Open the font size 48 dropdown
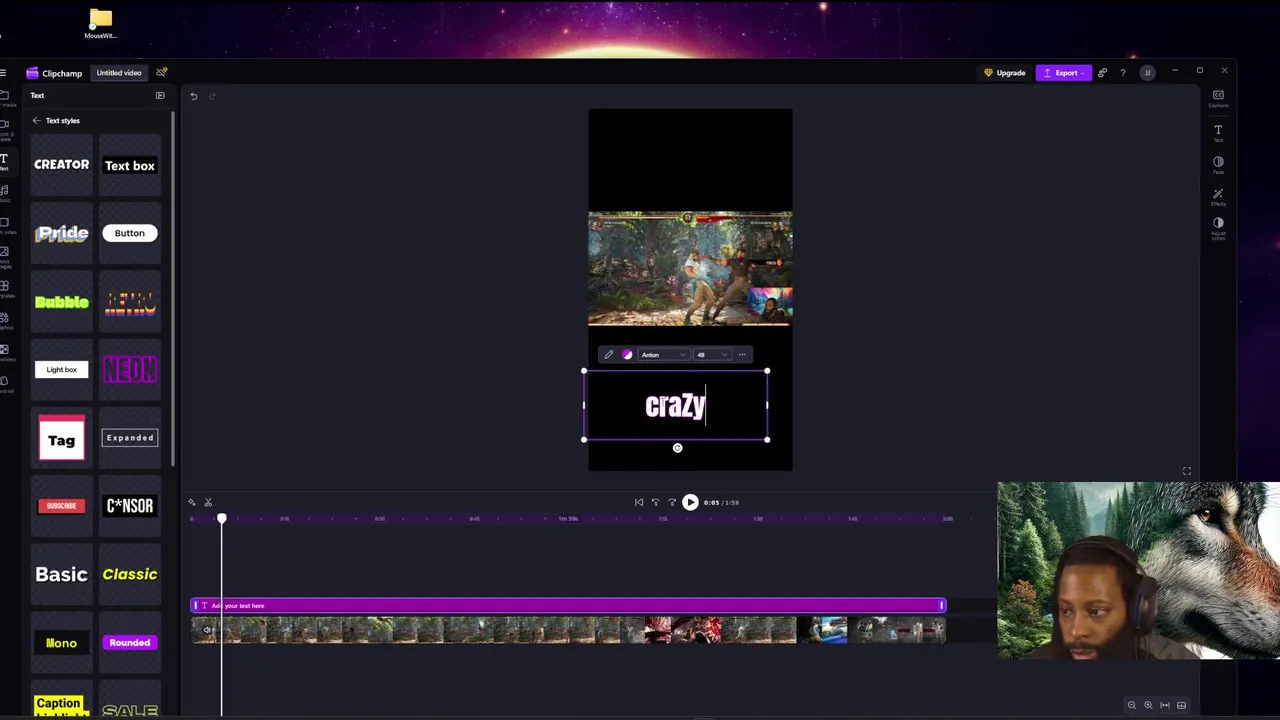 point(712,354)
